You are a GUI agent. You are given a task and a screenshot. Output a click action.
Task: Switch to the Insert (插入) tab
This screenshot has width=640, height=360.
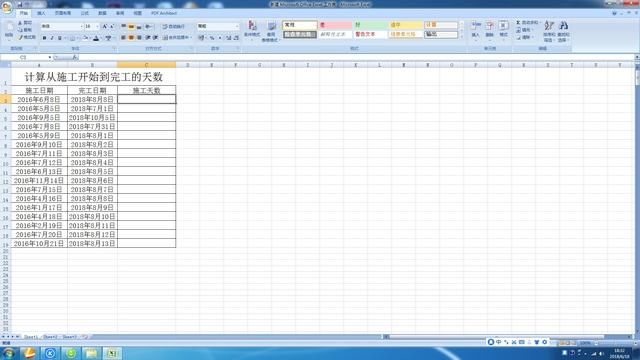click(x=41, y=13)
